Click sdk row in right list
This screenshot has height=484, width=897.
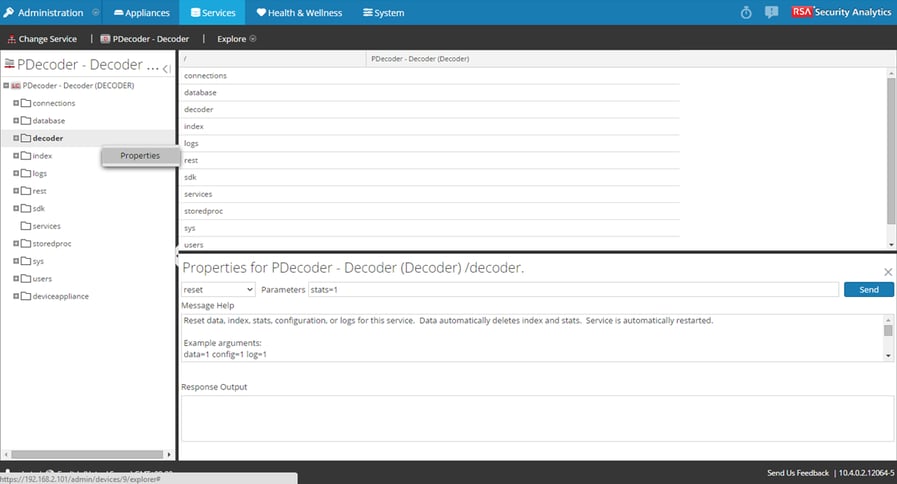430,177
